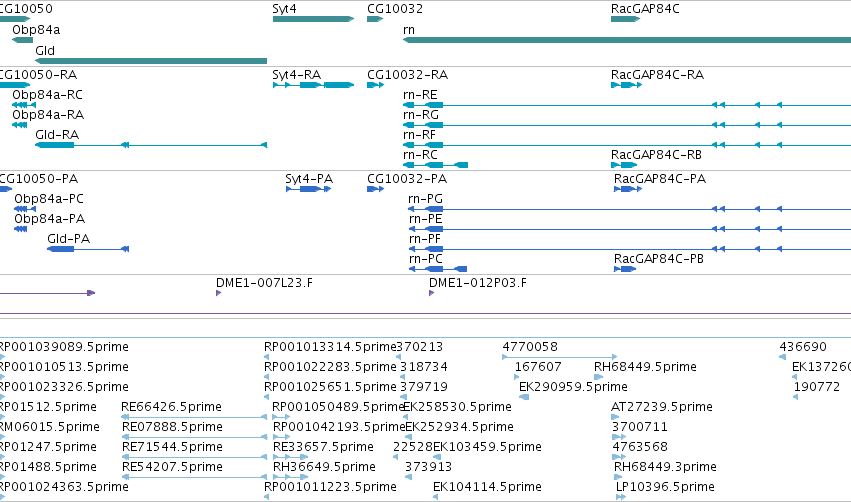Viewport: 851px width, 502px height.
Task: Select the RacGAP84C-PA protein label
Action: point(660,179)
